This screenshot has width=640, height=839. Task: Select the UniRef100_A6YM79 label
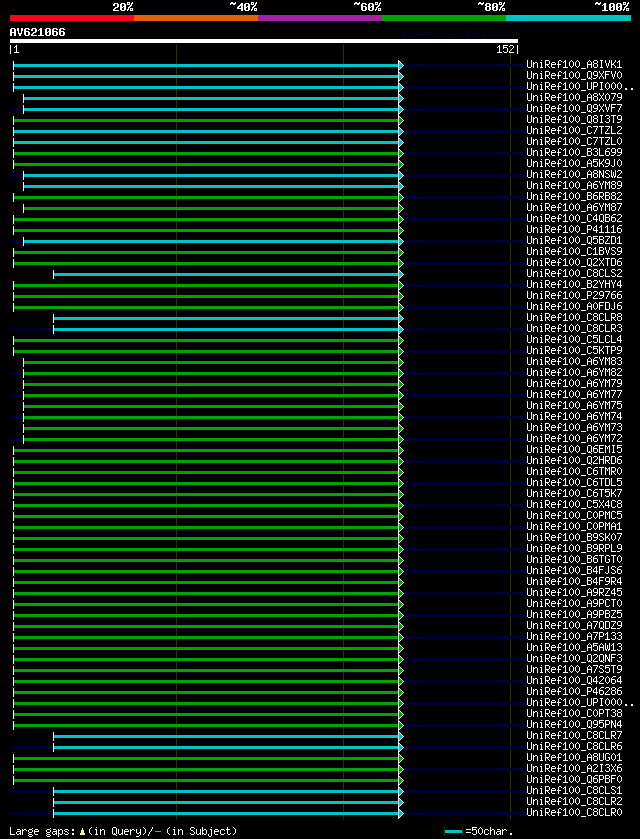point(575,384)
